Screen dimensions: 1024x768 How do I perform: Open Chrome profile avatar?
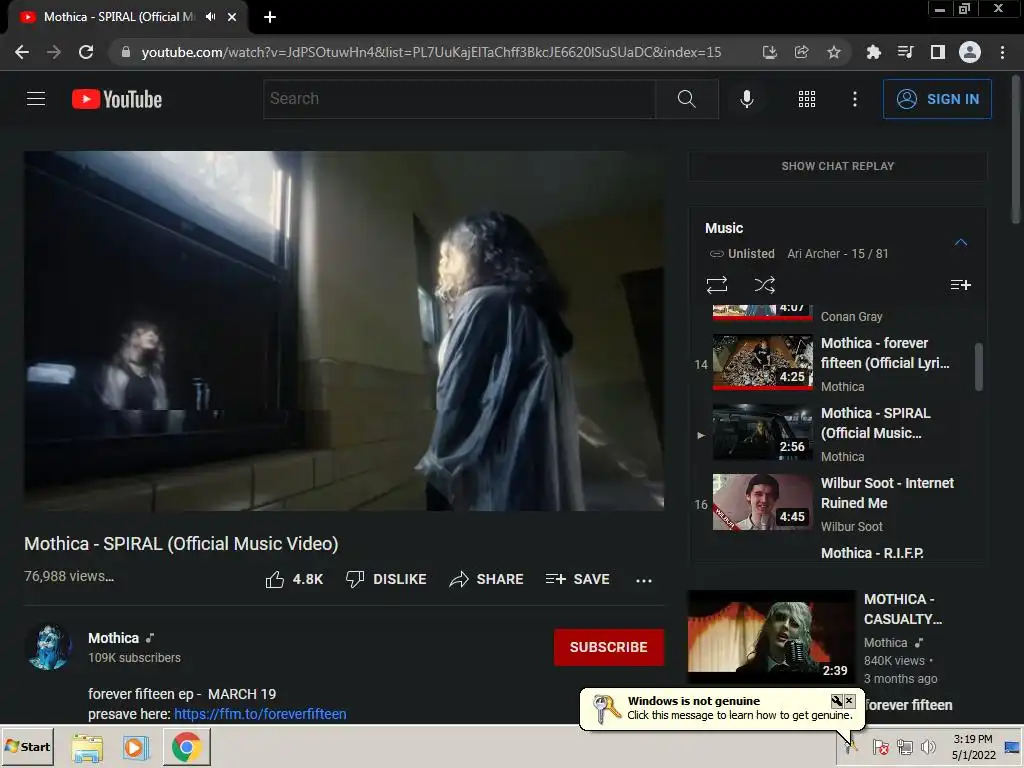970,52
